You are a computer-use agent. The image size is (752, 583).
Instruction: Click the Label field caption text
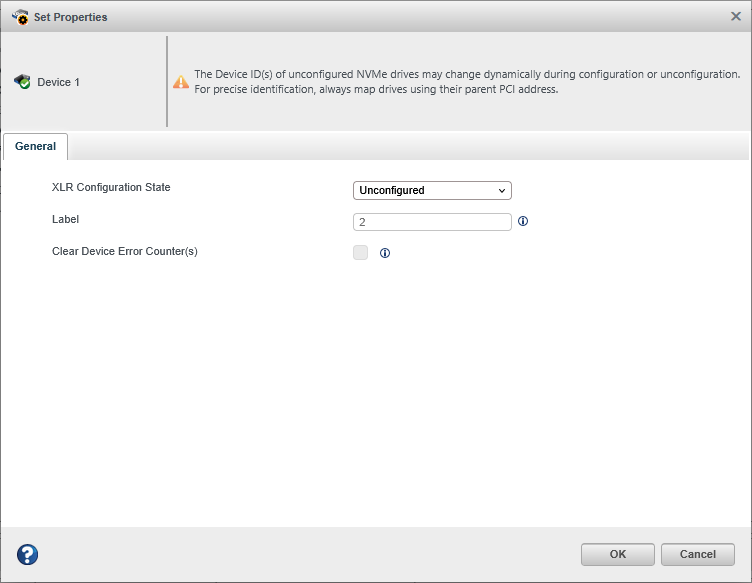click(65, 219)
